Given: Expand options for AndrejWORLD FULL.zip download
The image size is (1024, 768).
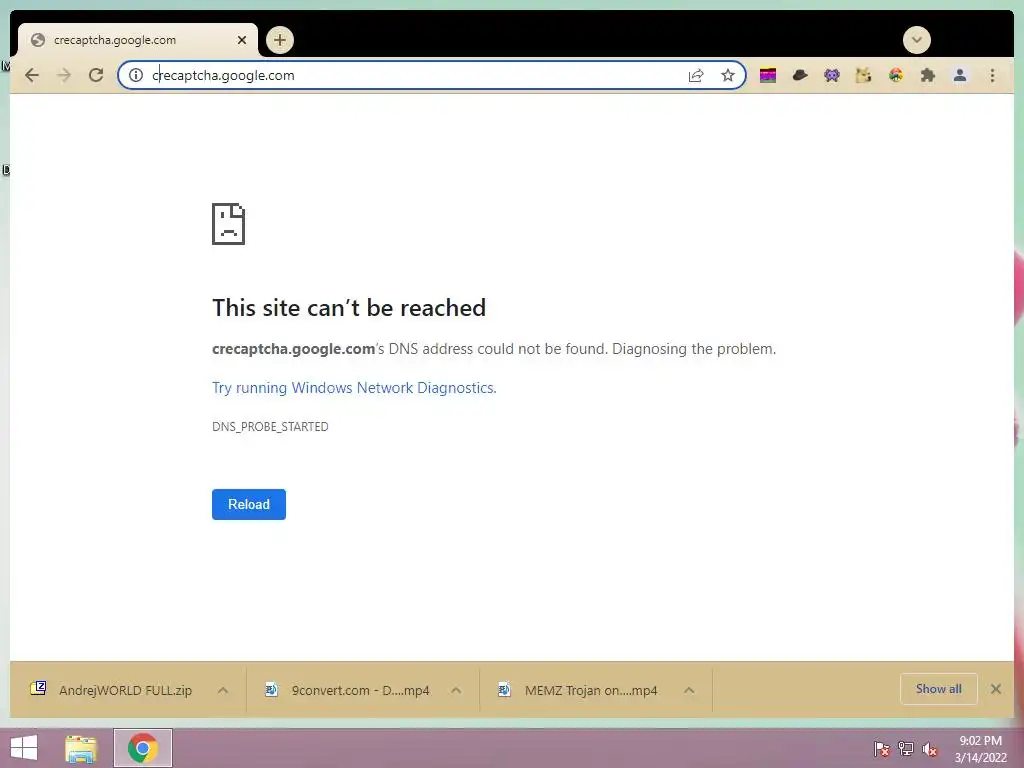Looking at the screenshot, I should [x=223, y=690].
